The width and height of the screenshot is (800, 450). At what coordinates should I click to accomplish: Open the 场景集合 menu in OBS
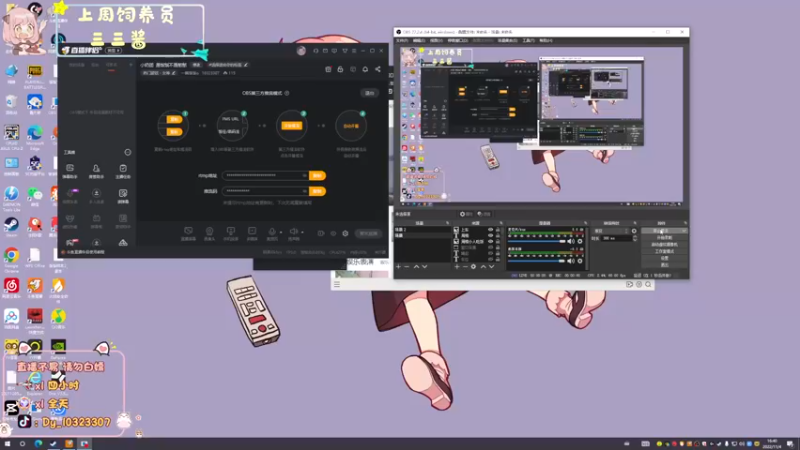tap(507, 40)
